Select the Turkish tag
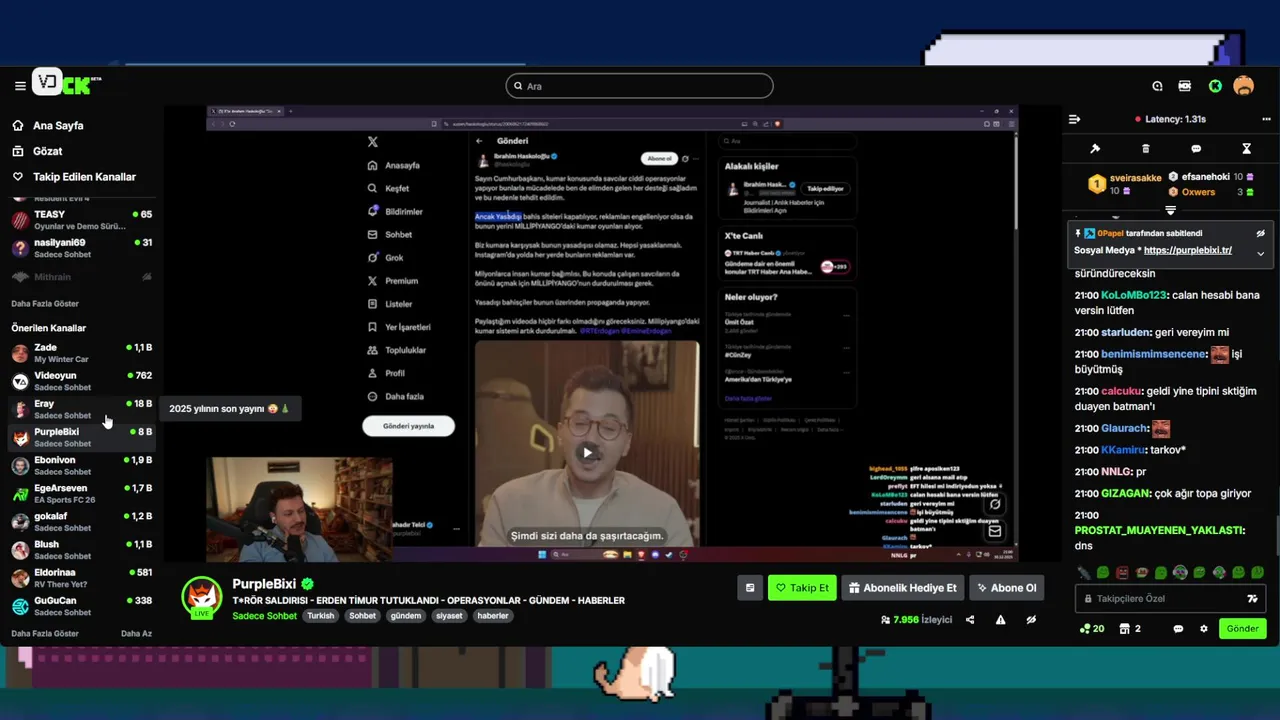The image size is (1280, 720). (x=321, y=616)
